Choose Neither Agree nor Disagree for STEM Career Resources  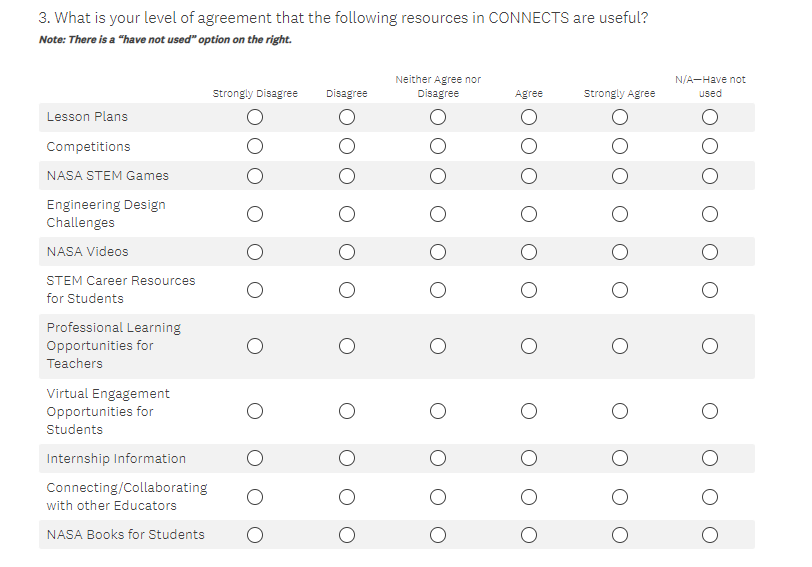[x=437, y=290]
